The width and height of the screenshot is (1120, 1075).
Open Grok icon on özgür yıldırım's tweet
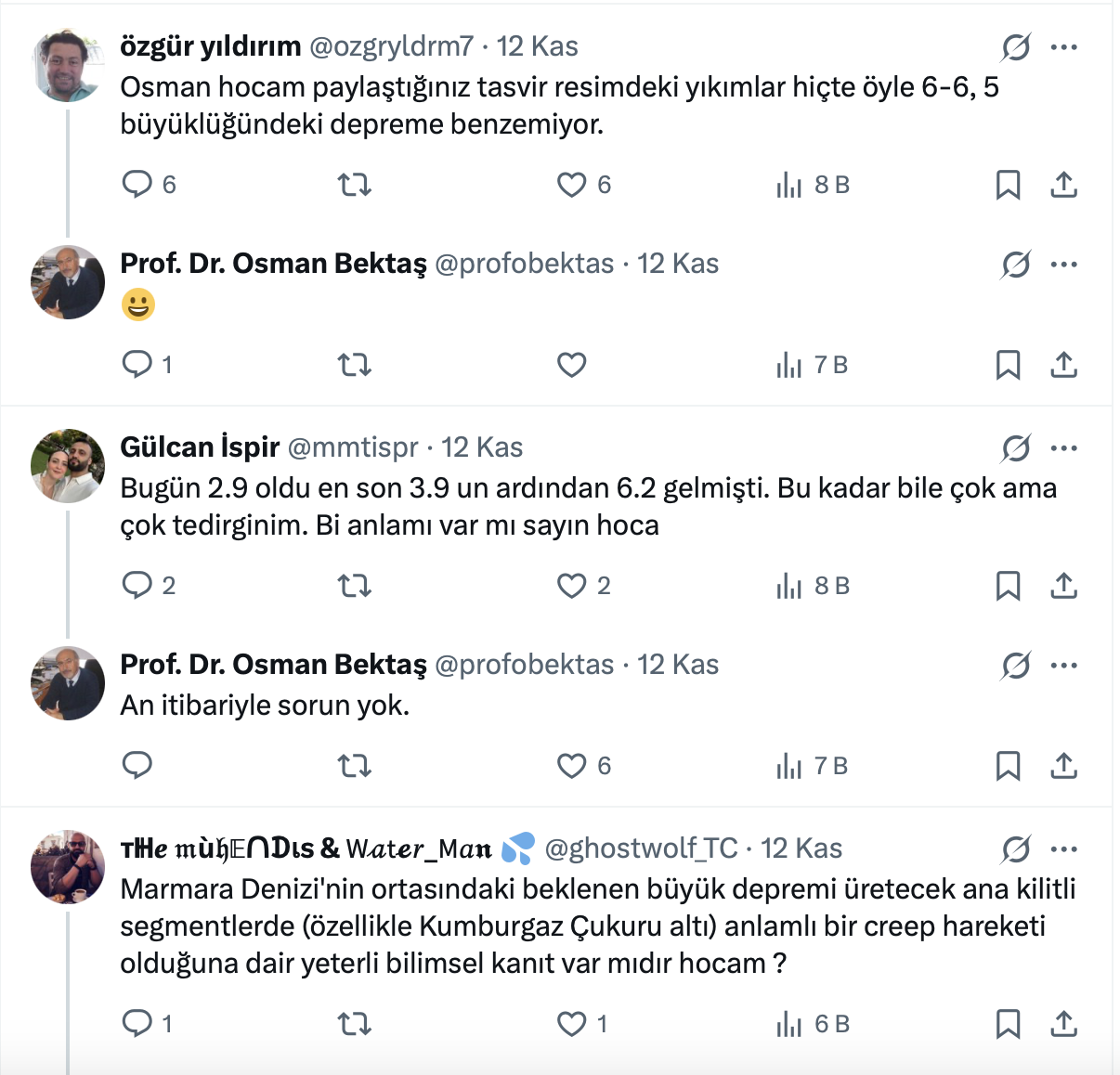click(x=1016, y=47)
